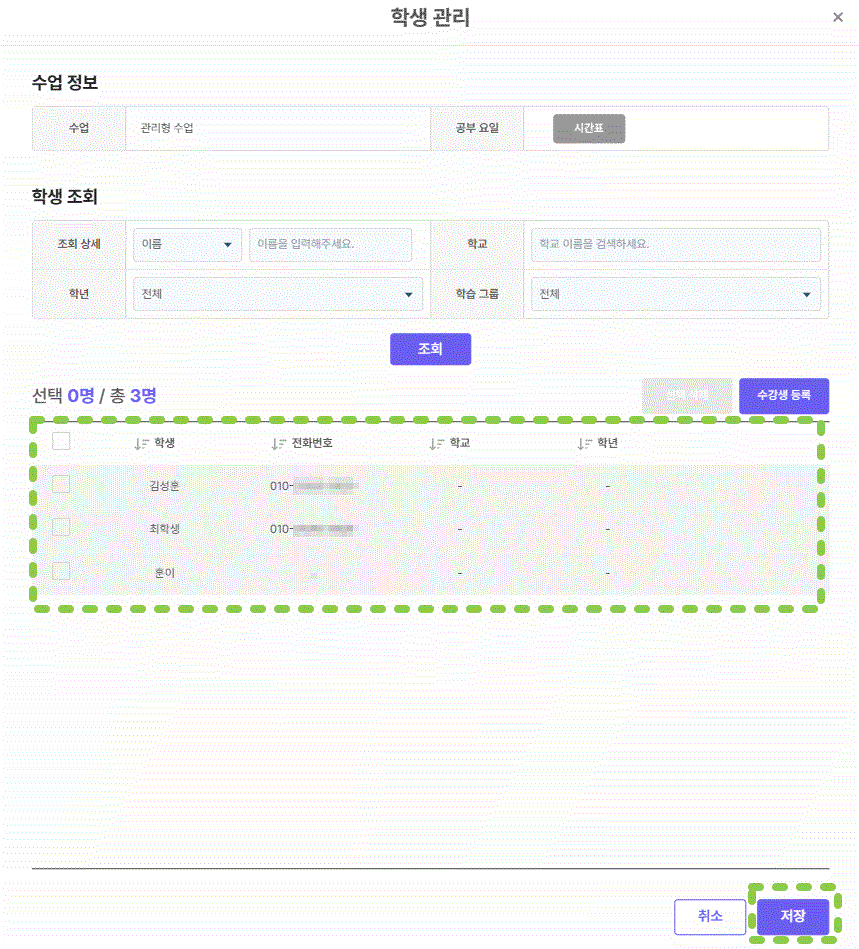This screenshot has width=859, height=949.
Task: Click the greyed button left of 수강생 등록
Action: pos(686,396)
